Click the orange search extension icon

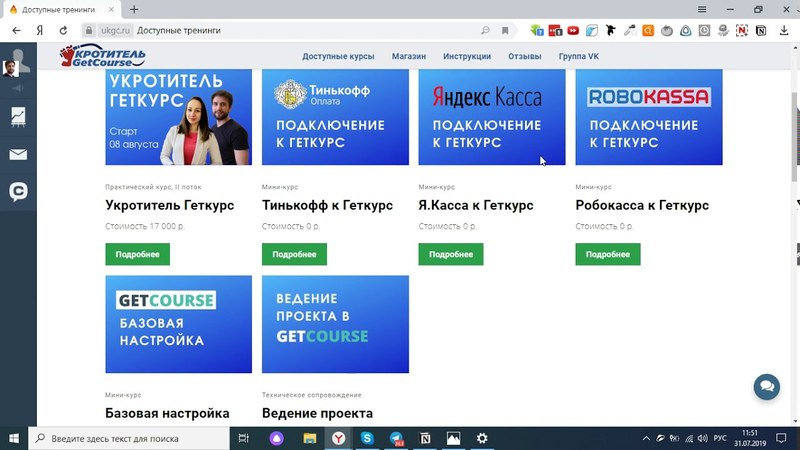(648, 31)
